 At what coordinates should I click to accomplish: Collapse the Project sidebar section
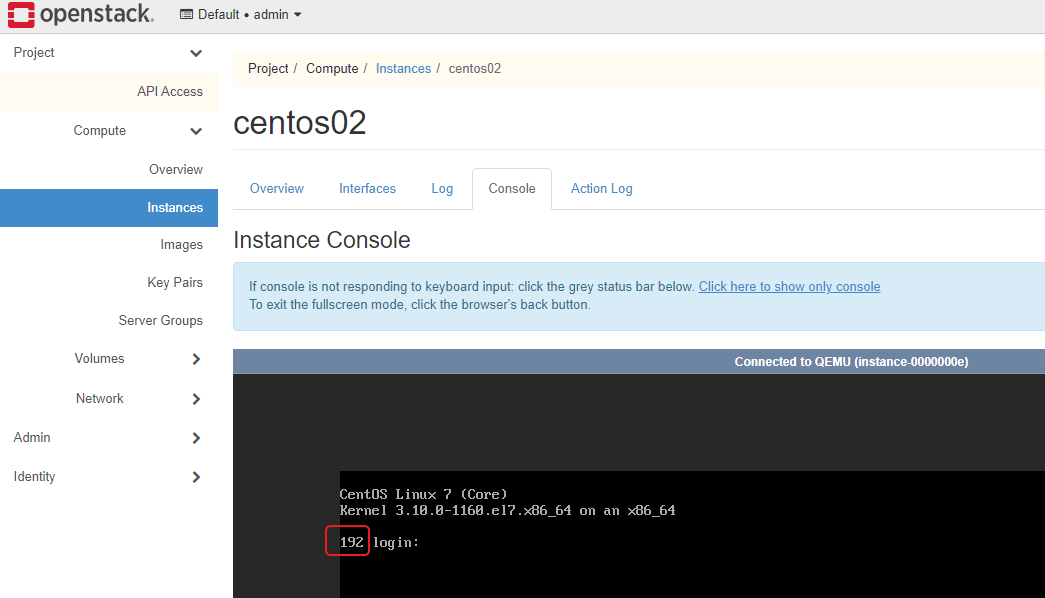tap(196, 53)
